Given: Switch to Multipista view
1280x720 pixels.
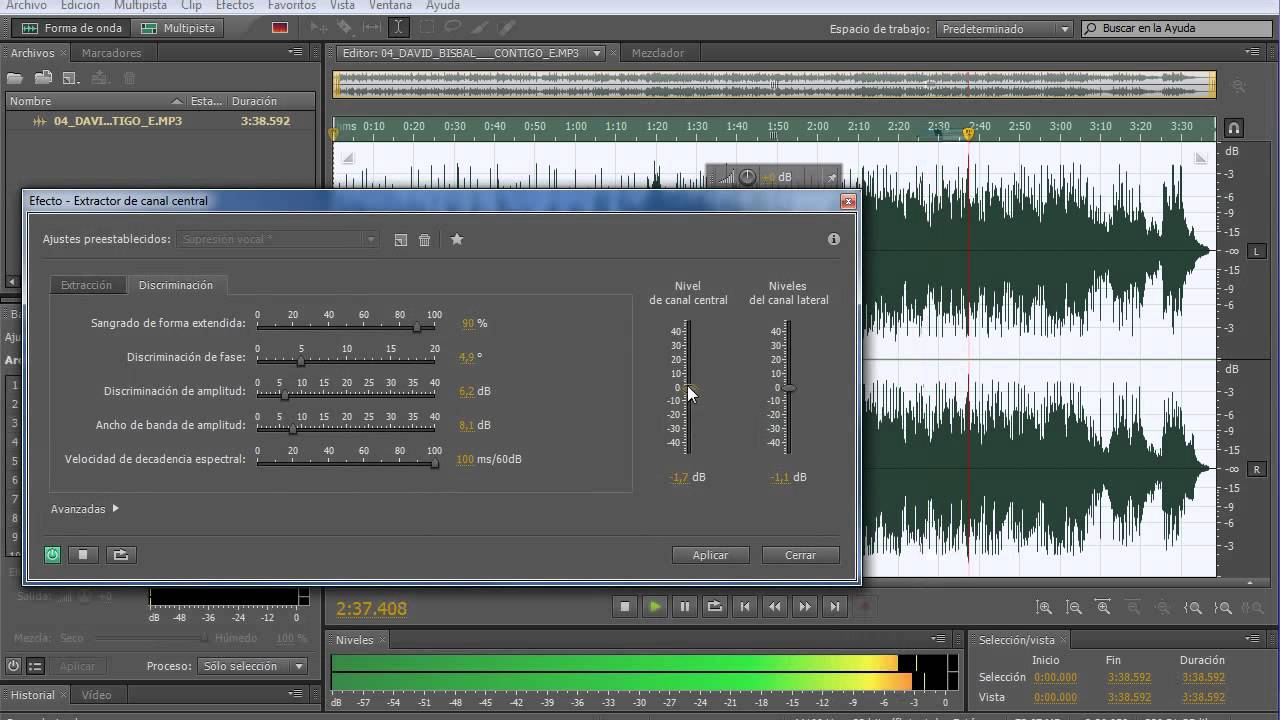Looking at the screenshot, I should coord(178,28).
